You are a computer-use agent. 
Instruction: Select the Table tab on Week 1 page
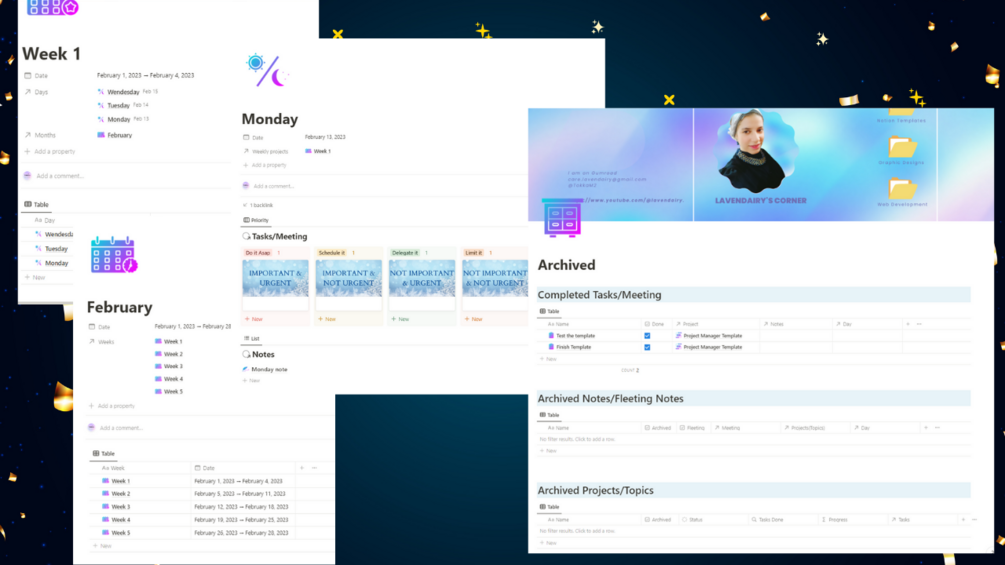pyautogui.click(x=37, y=204)
